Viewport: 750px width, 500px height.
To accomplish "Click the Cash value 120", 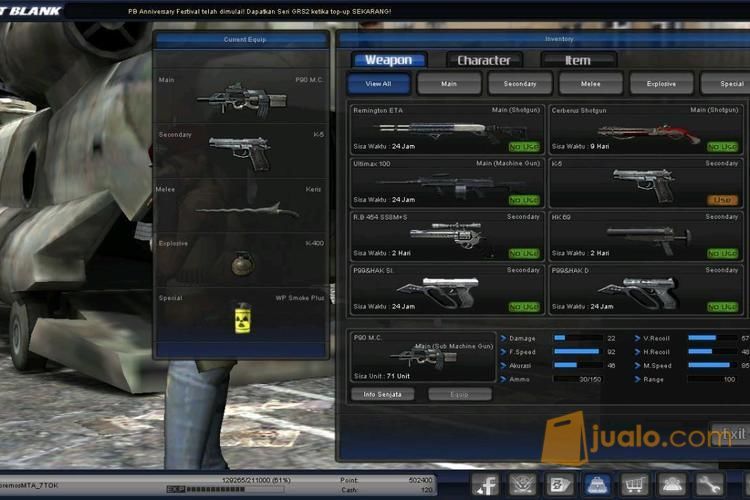I will point(427,490).
